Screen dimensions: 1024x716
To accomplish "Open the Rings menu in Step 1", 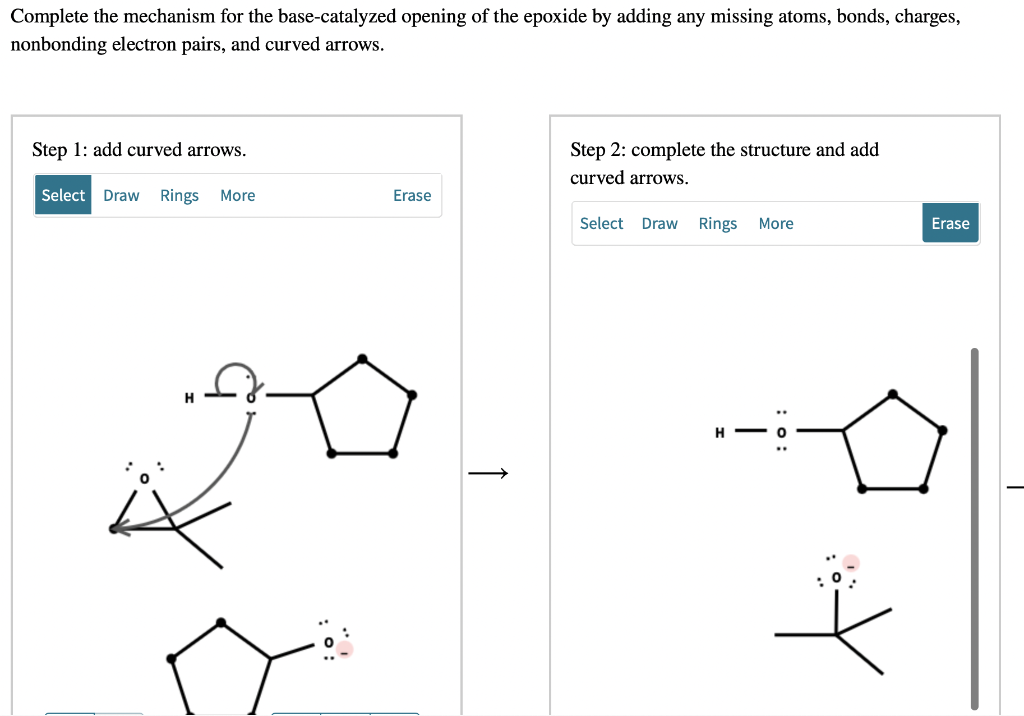I will click(179, 195).
